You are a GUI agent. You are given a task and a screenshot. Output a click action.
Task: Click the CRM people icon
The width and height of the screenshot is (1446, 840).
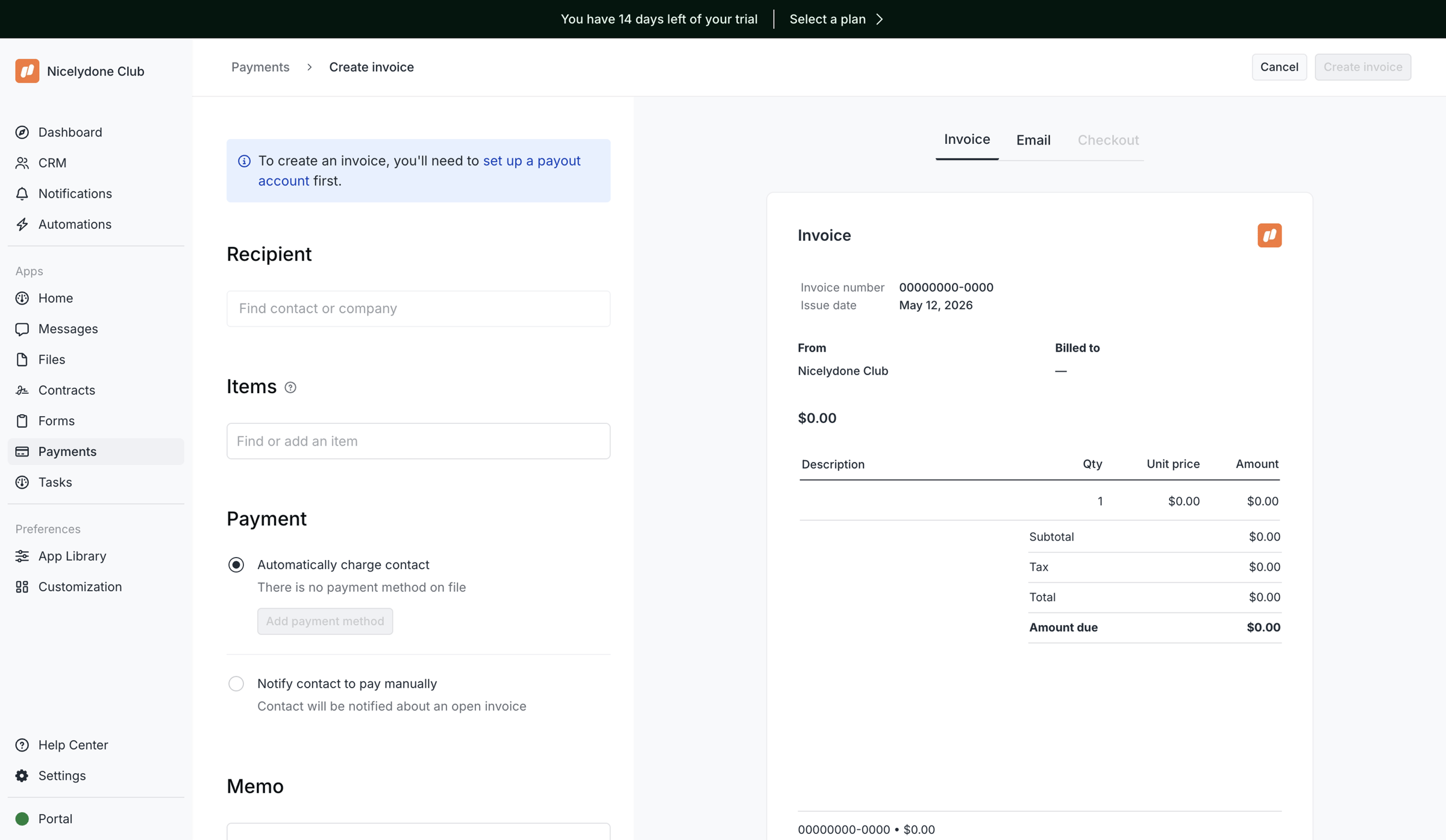pos(22,163)
